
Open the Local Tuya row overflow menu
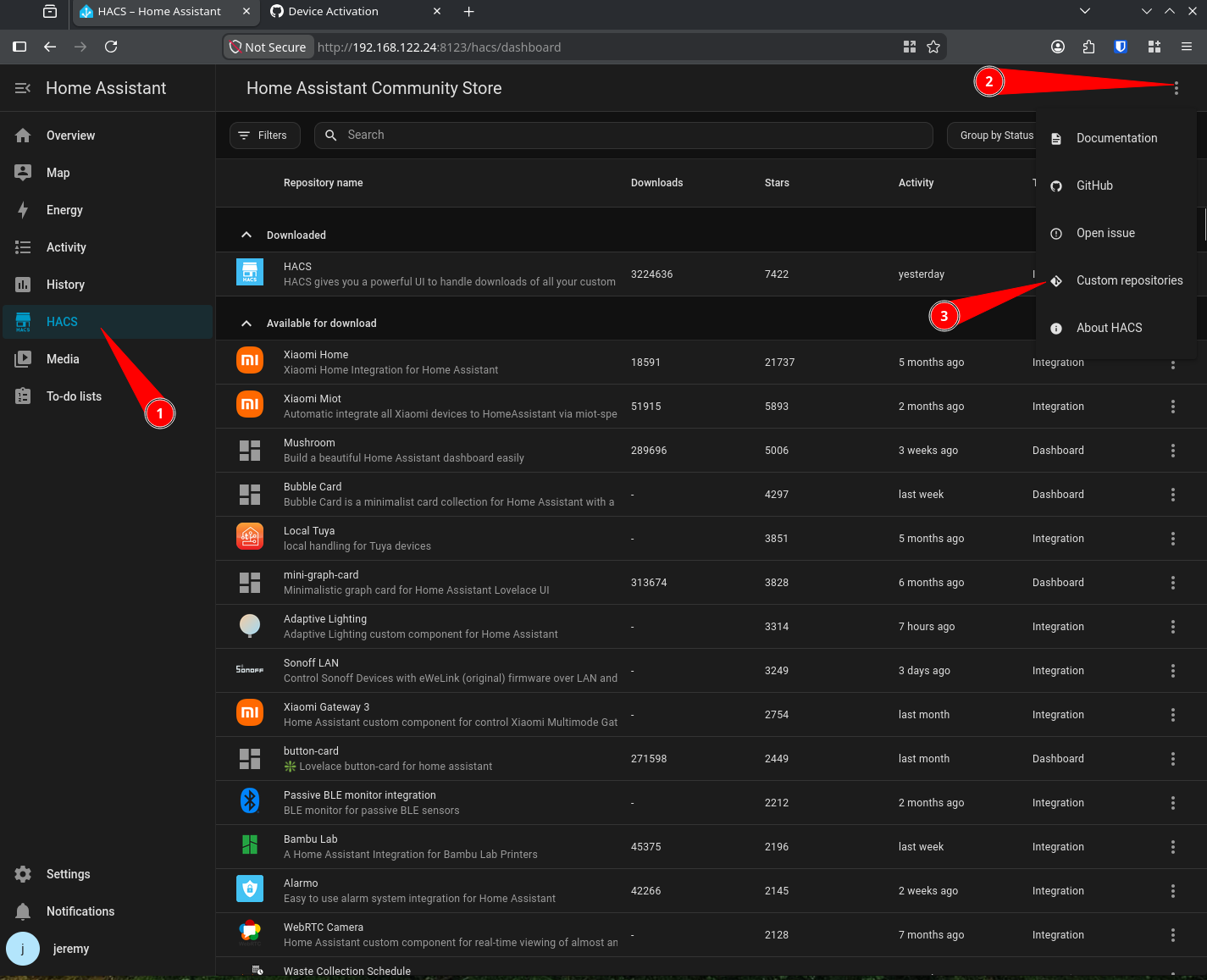click(x=1173, y=539)
